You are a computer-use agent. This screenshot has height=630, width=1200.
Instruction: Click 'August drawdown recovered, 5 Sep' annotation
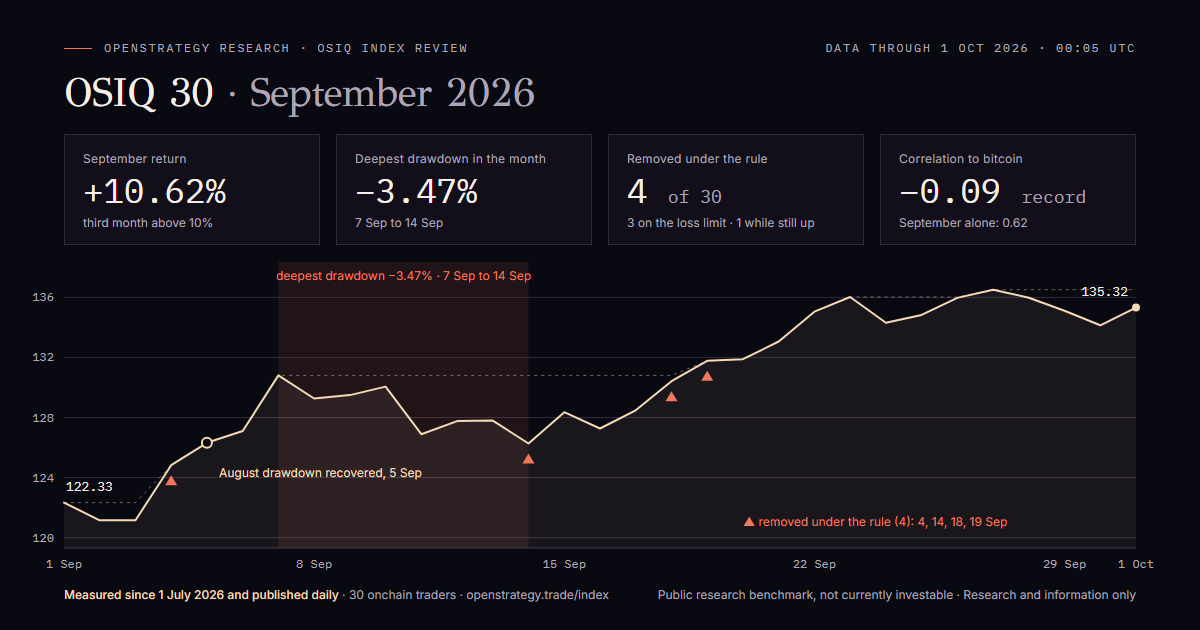pyautogui.click(x=321, y=473)
